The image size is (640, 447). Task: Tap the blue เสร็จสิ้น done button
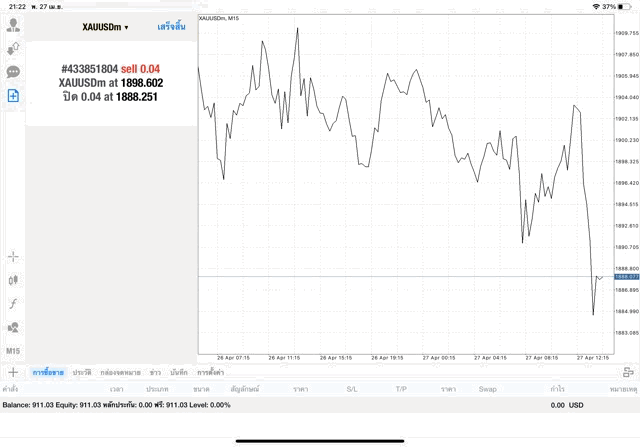tap(171, 27)
